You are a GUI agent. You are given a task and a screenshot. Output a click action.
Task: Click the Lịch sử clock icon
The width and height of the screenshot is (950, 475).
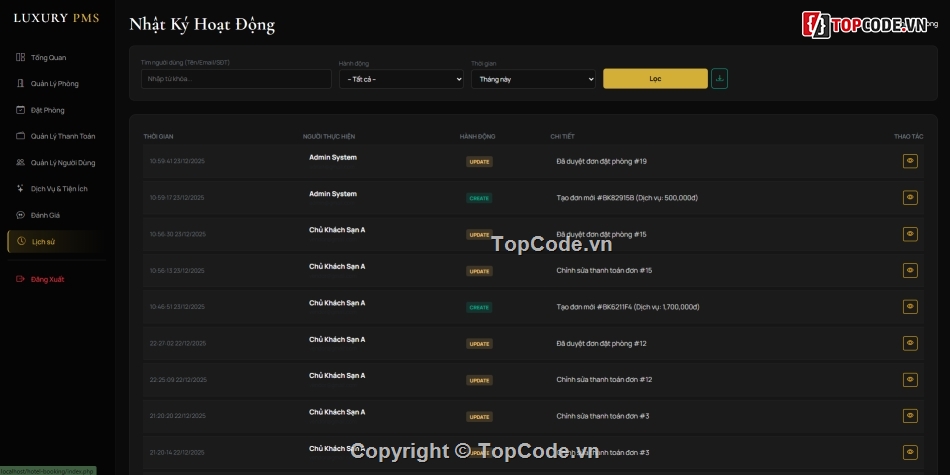(x=21, y=241)
